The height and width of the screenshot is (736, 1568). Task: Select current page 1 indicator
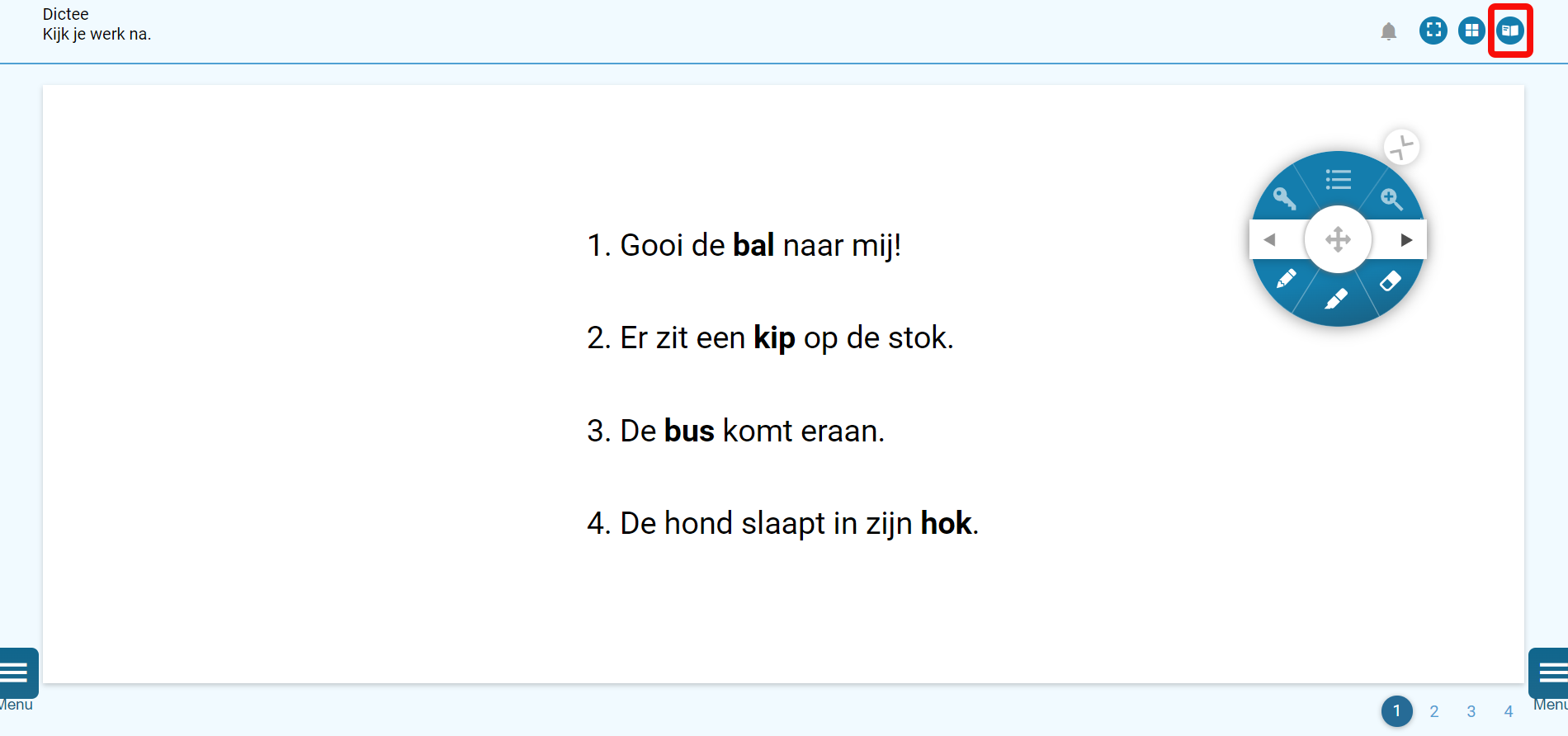pyautogui.click(x=1397, y=711)
